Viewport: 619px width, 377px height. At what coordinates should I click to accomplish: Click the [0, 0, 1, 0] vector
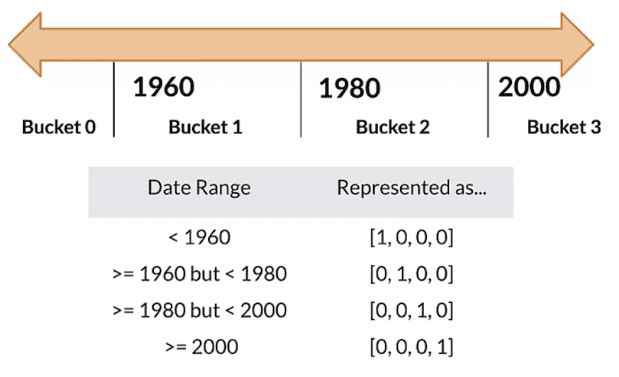pyautogui.click(x=412, y=310)
